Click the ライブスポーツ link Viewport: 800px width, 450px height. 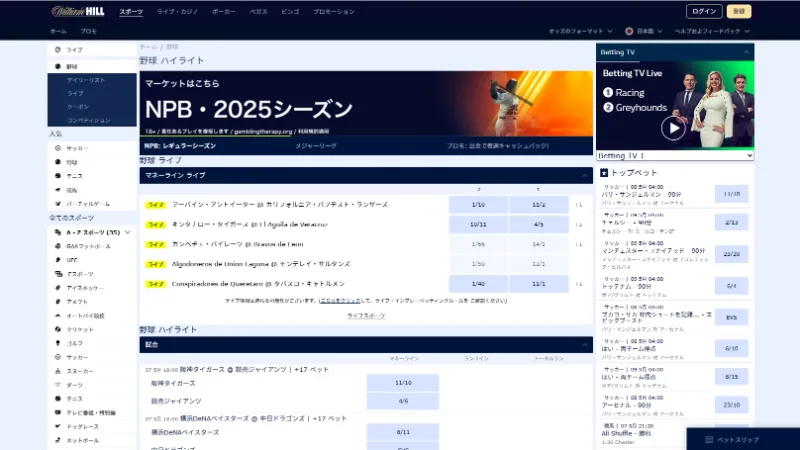pos(366,316)
